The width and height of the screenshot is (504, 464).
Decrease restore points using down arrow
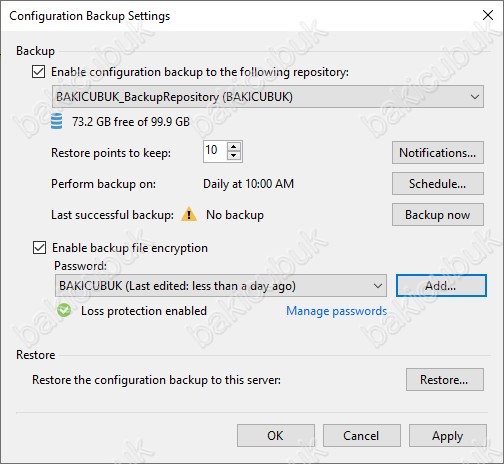(234, 156)
